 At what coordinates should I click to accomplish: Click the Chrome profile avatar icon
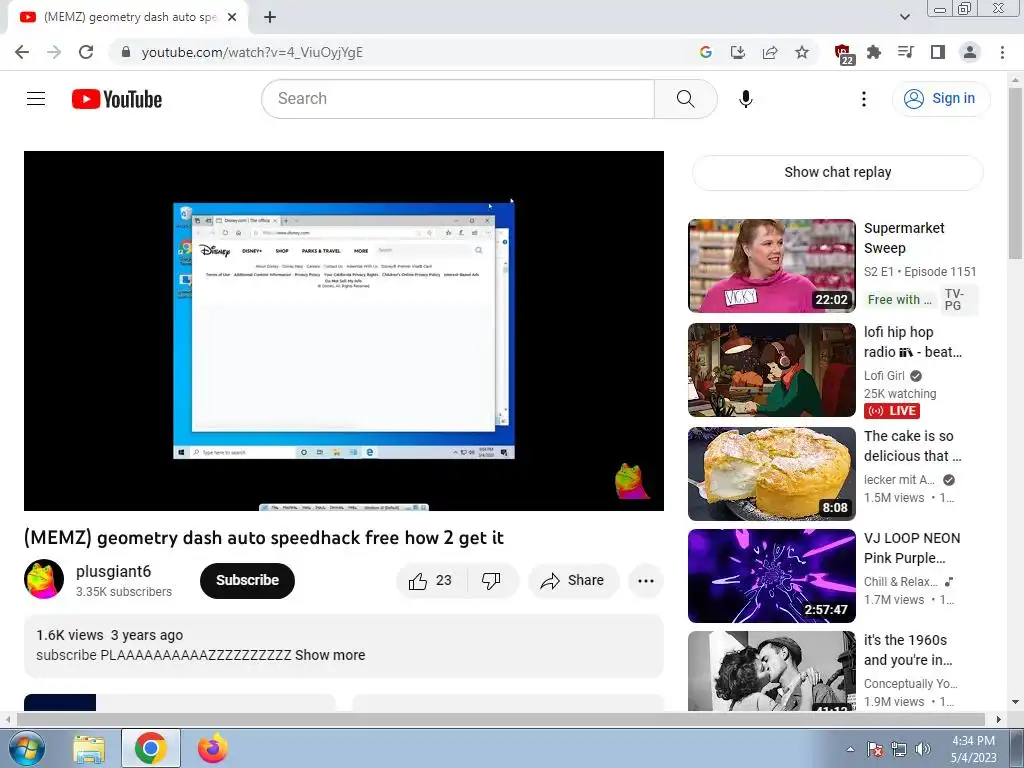pos(970,52)
